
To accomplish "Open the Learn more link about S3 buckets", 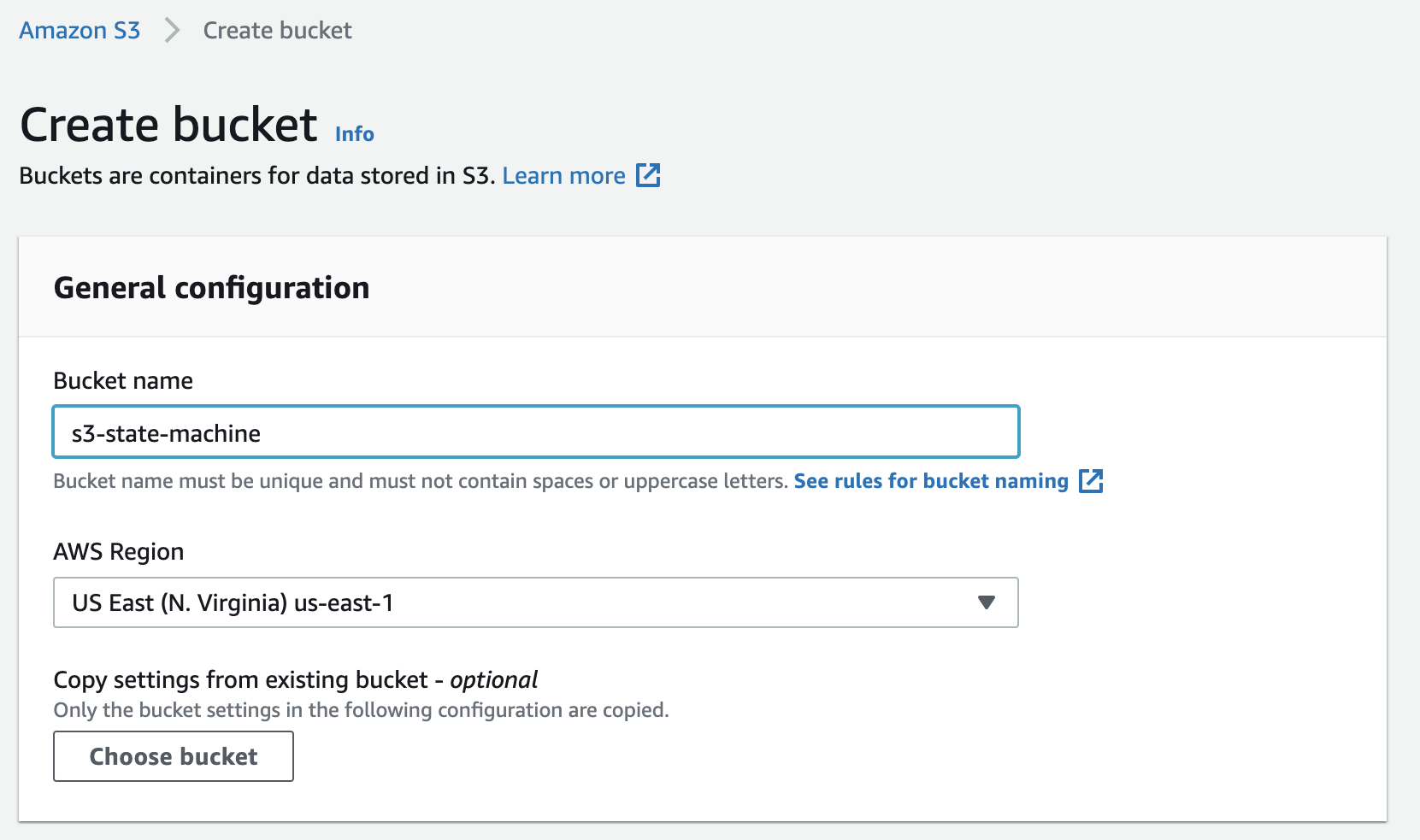I will click(565, 175).
